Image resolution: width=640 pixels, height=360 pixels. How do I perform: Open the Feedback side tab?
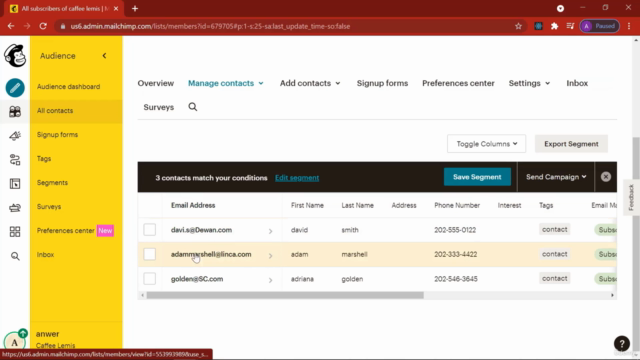(x=631, y=198)
